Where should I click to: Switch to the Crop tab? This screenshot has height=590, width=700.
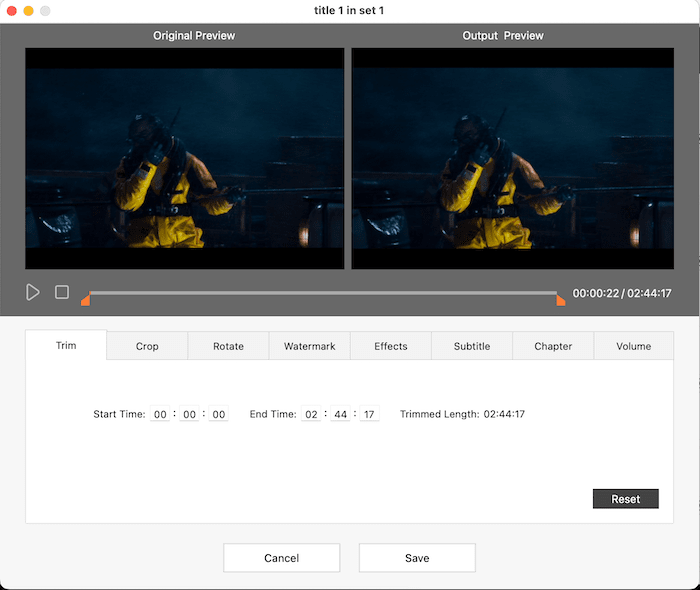[x=147, y=346]
